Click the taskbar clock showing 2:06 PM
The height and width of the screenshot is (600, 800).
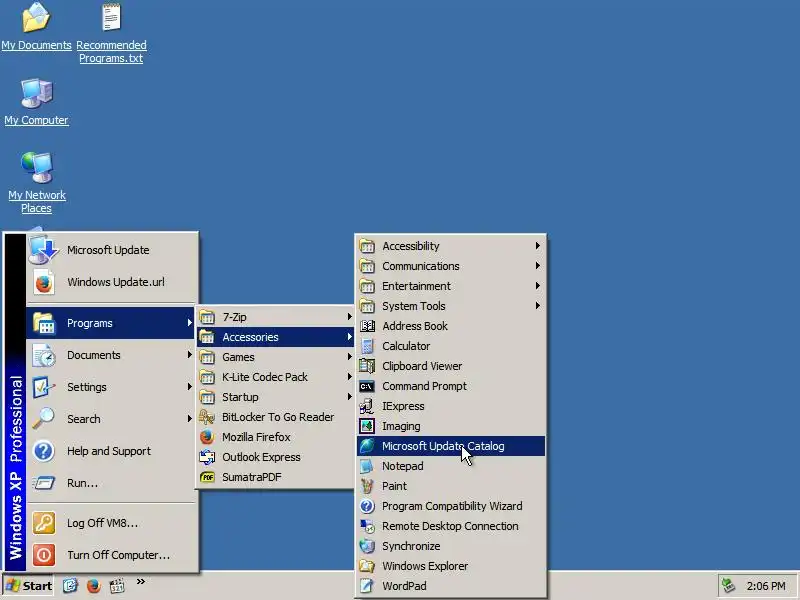pos(766,586)
